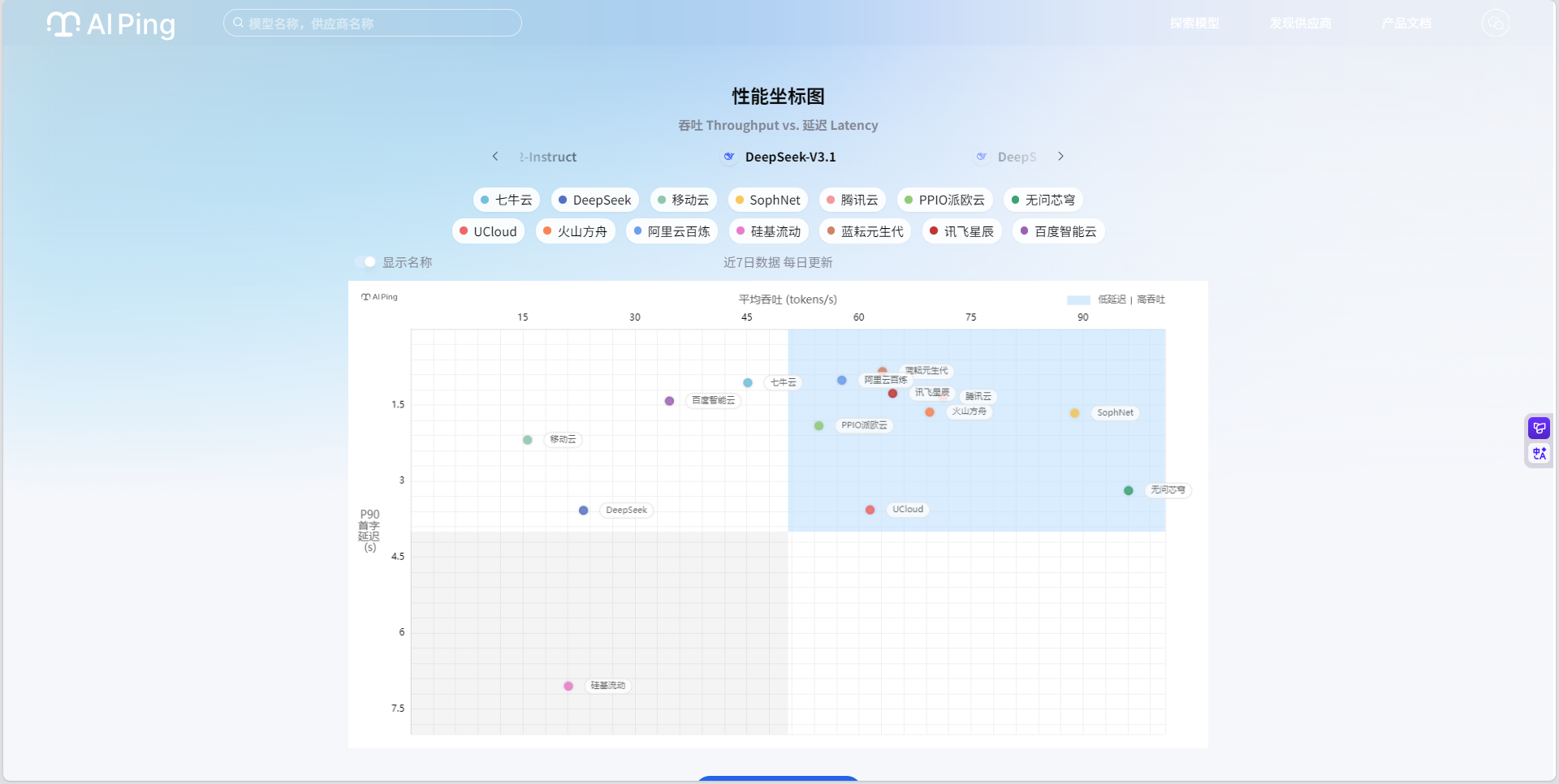Viewport: 1559px width, 784px height.
Task: Toggle 百度智能云 provider in legend
Action: 1058,231
